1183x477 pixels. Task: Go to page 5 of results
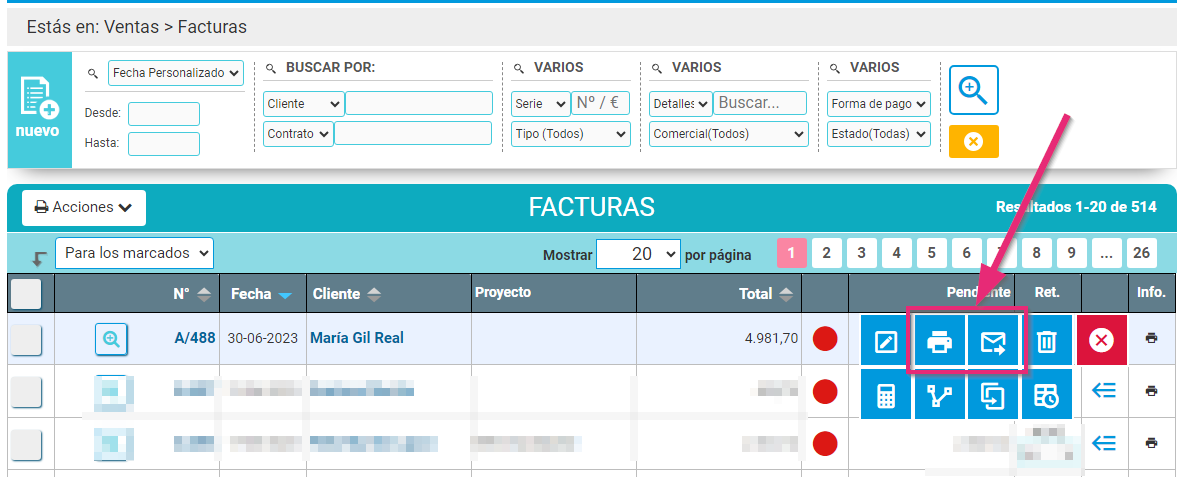point(932,253)
